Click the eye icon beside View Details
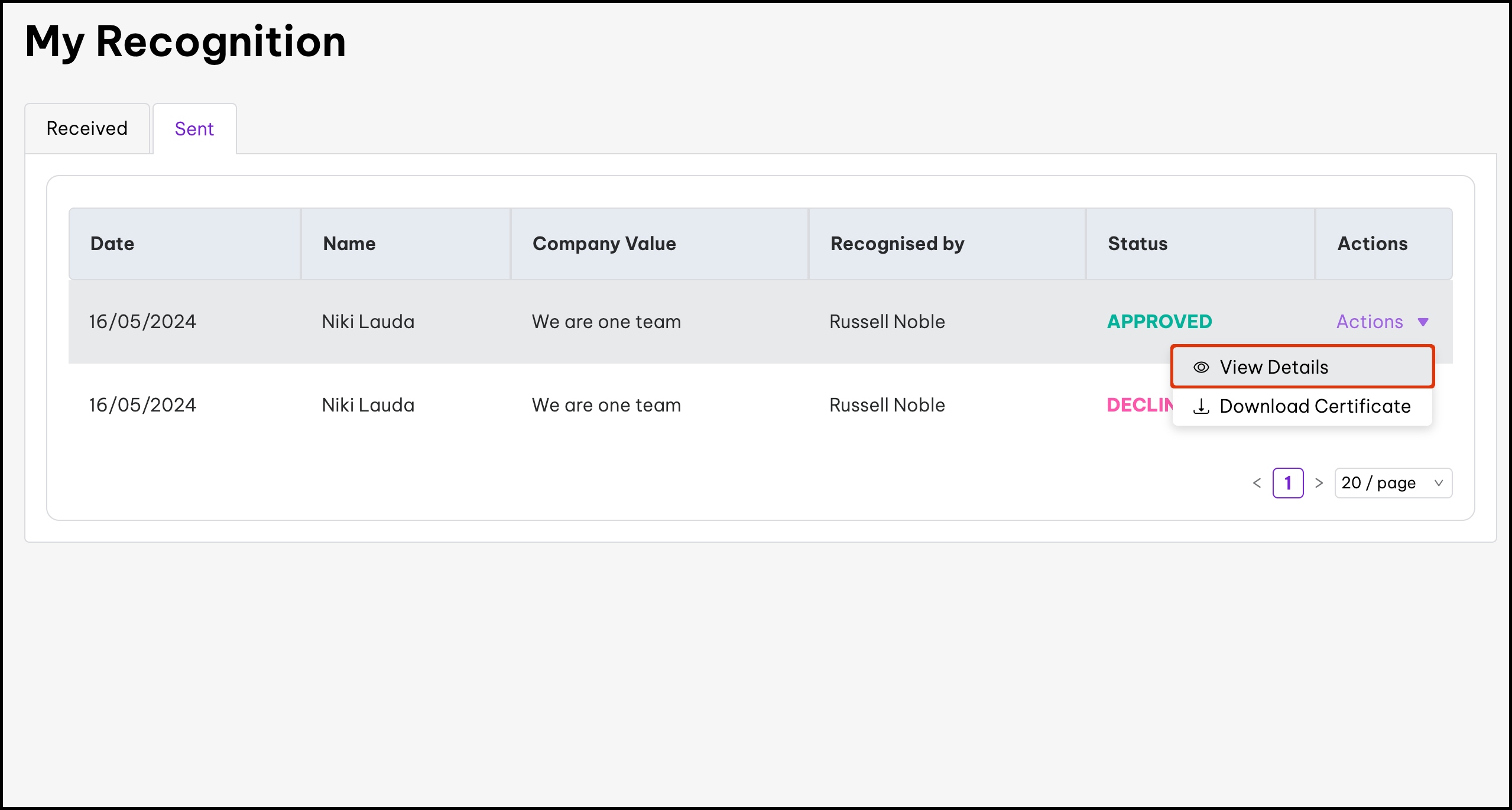 (1200, 367)
